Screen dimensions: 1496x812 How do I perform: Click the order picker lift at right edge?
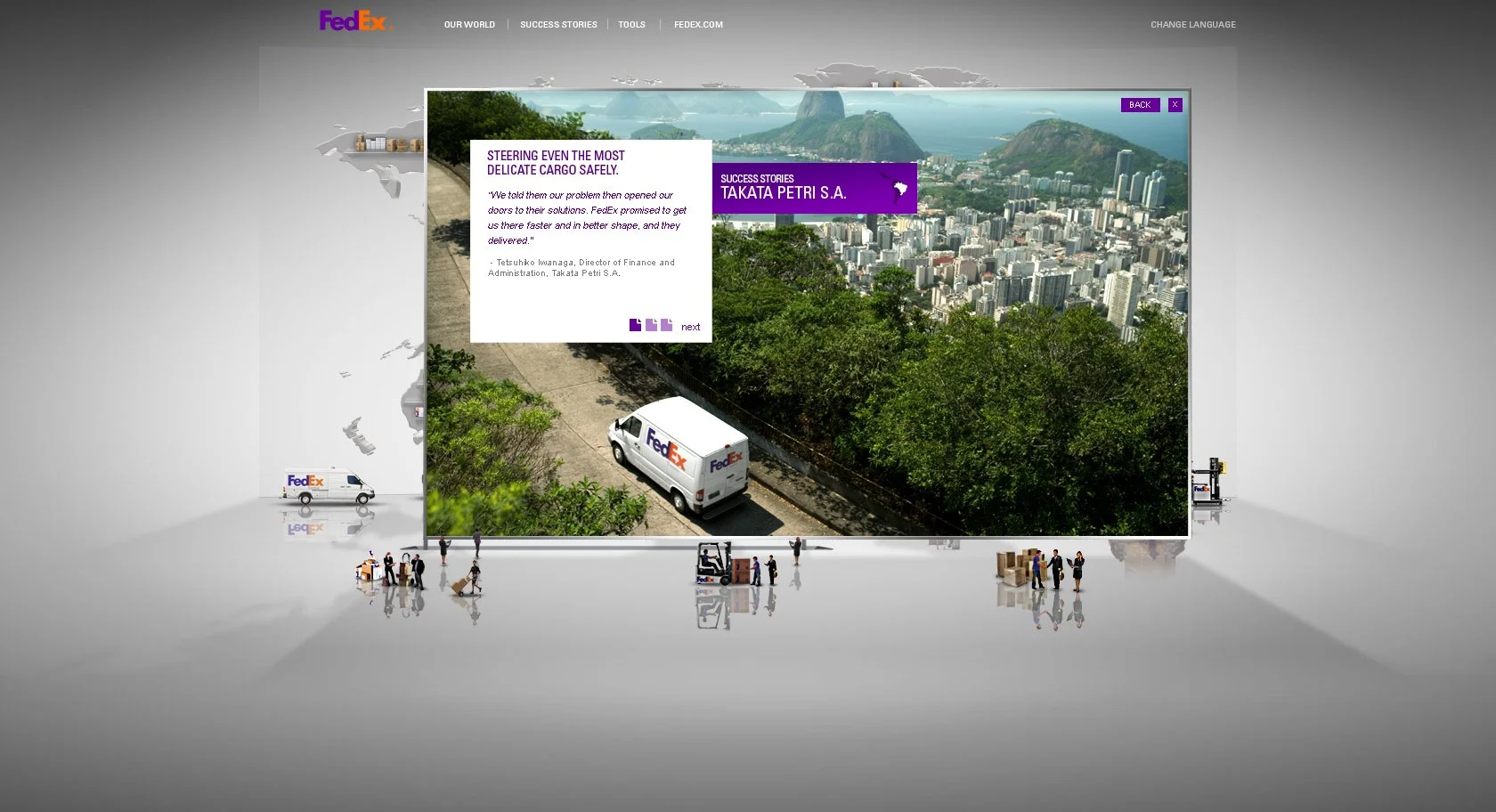click(1209, 482)
